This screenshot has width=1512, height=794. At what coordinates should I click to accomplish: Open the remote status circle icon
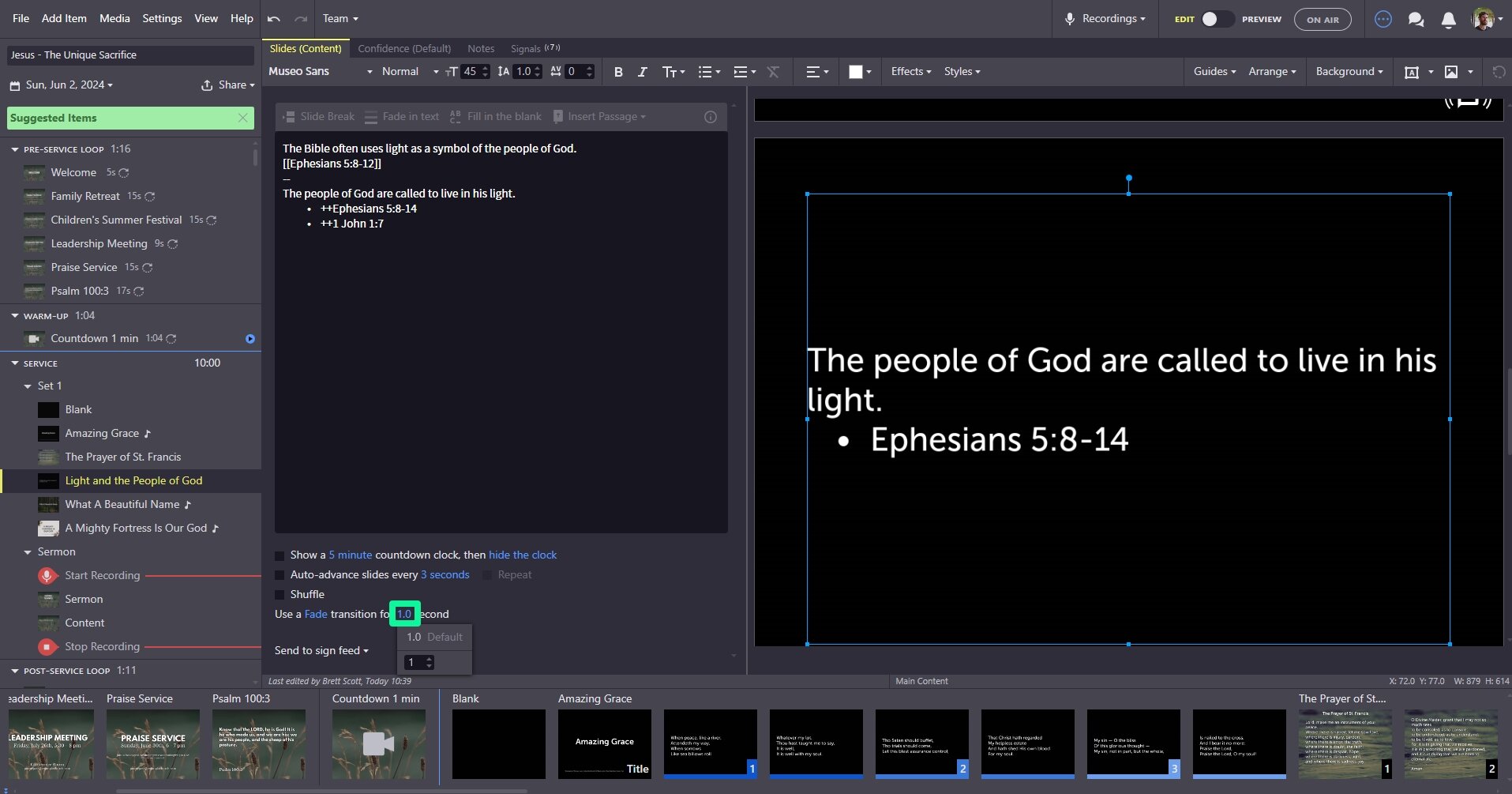coord(1383,19)
